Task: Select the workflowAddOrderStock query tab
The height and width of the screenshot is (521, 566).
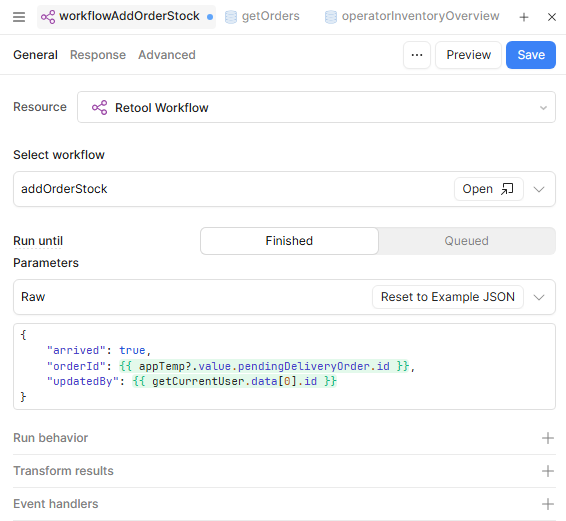Action: (126, 17)
